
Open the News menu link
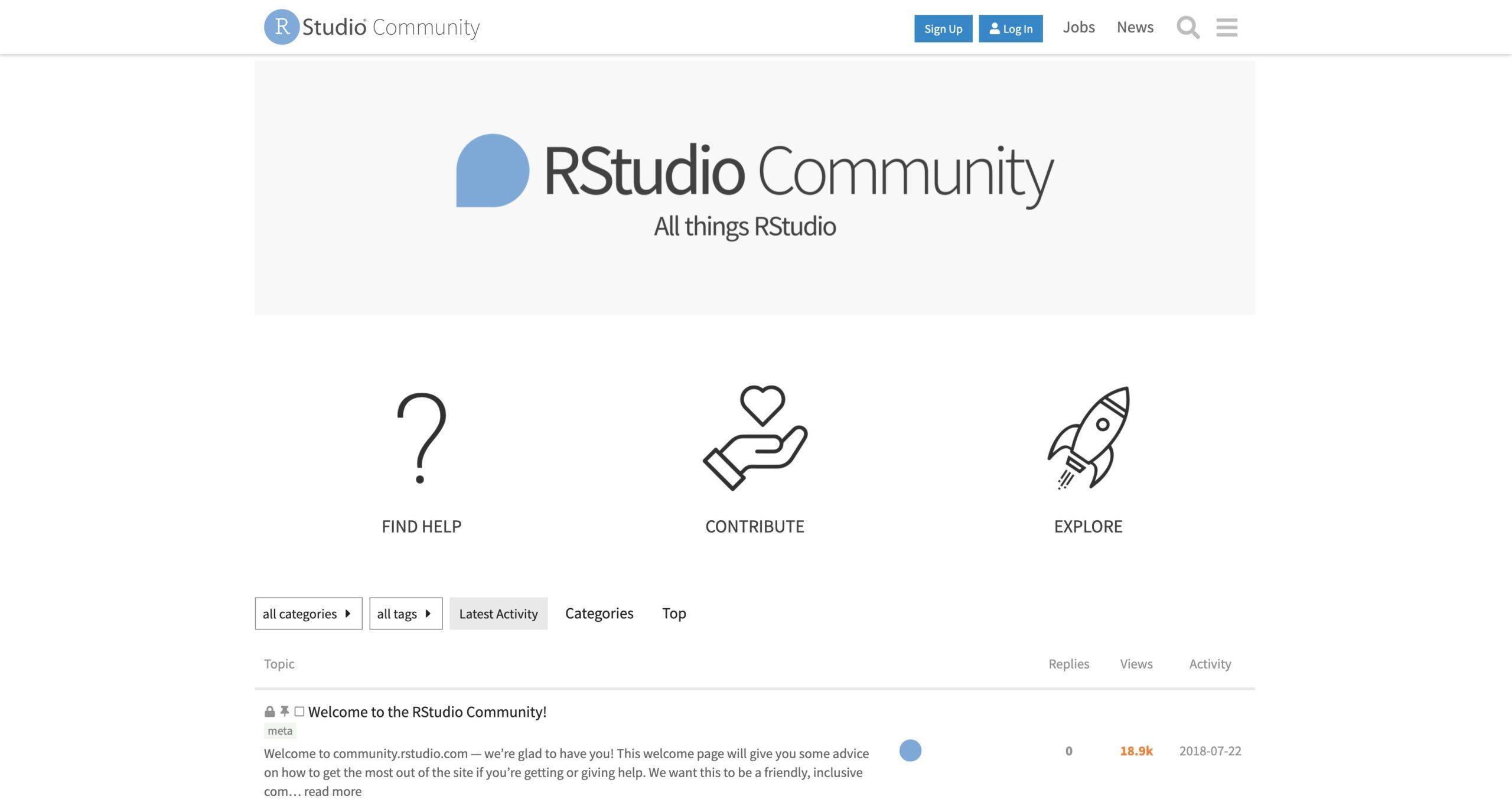tap(1135, 27)
